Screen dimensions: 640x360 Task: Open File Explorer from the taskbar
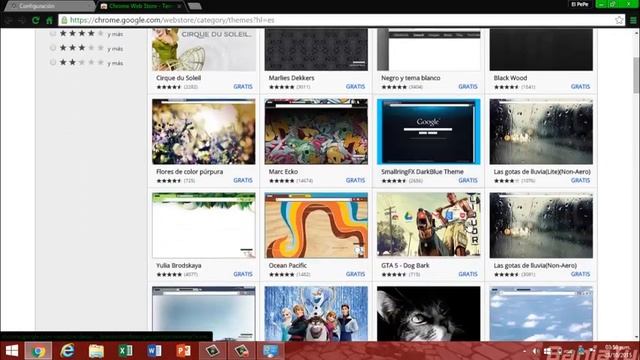tap(96, 351)
